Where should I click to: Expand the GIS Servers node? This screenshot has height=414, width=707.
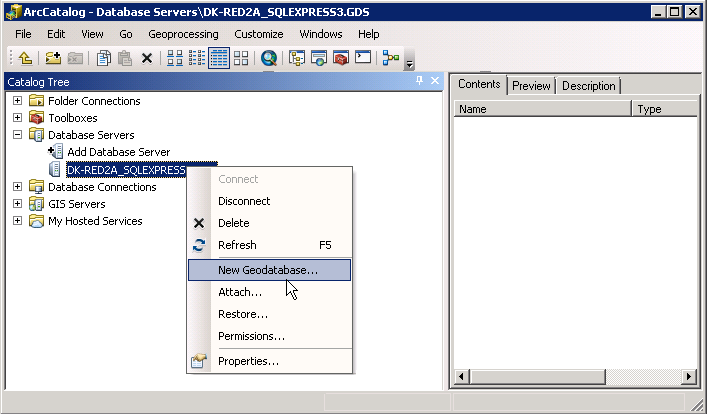[x=17, y=203]
